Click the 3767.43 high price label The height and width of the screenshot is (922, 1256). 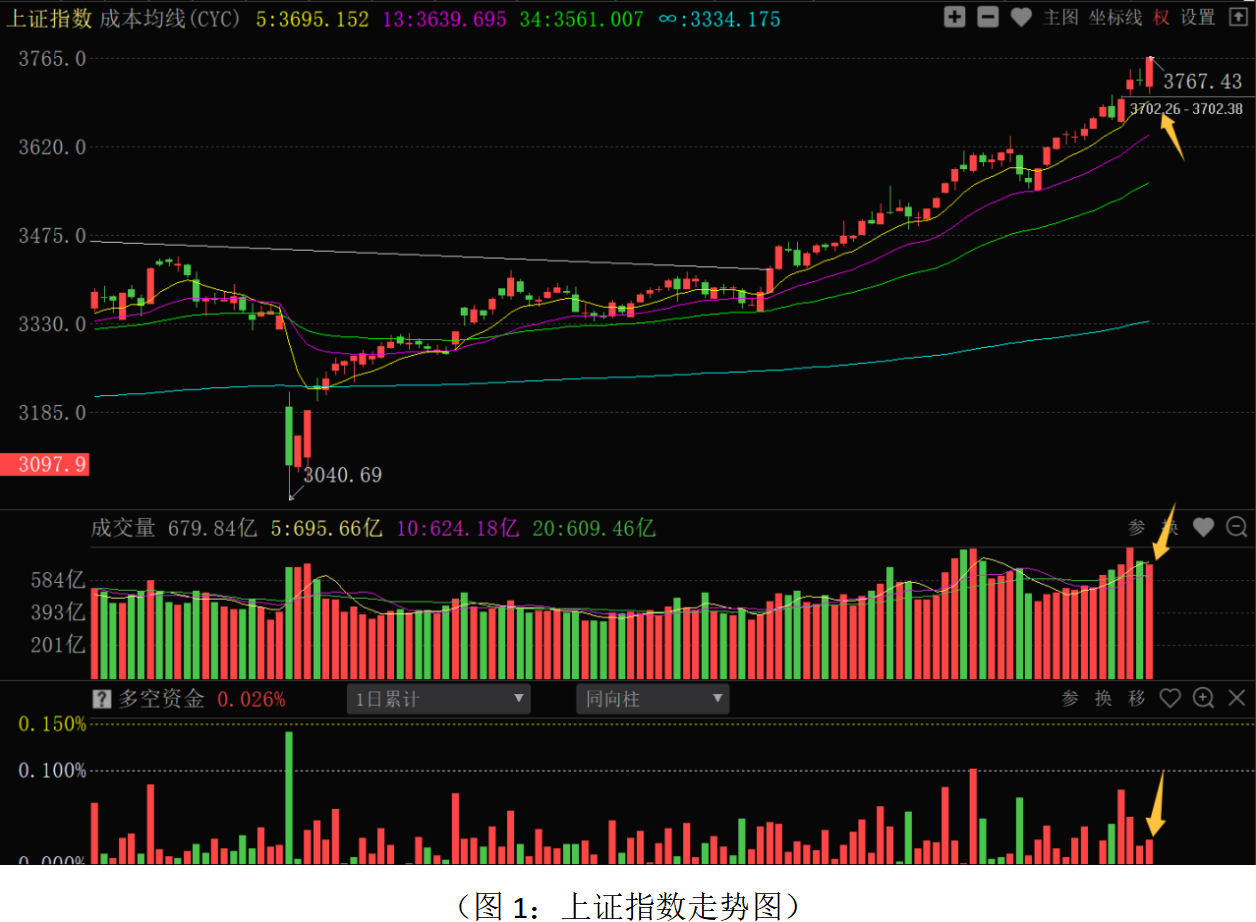coord(1203,82)
